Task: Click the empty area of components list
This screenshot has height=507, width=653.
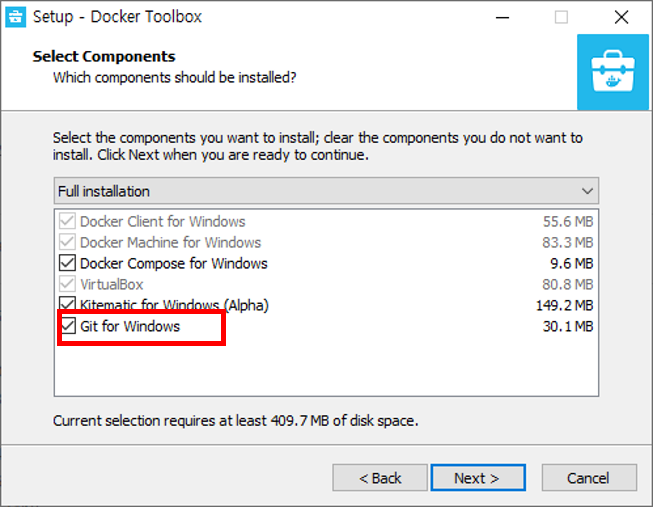Action: point(326,366)
